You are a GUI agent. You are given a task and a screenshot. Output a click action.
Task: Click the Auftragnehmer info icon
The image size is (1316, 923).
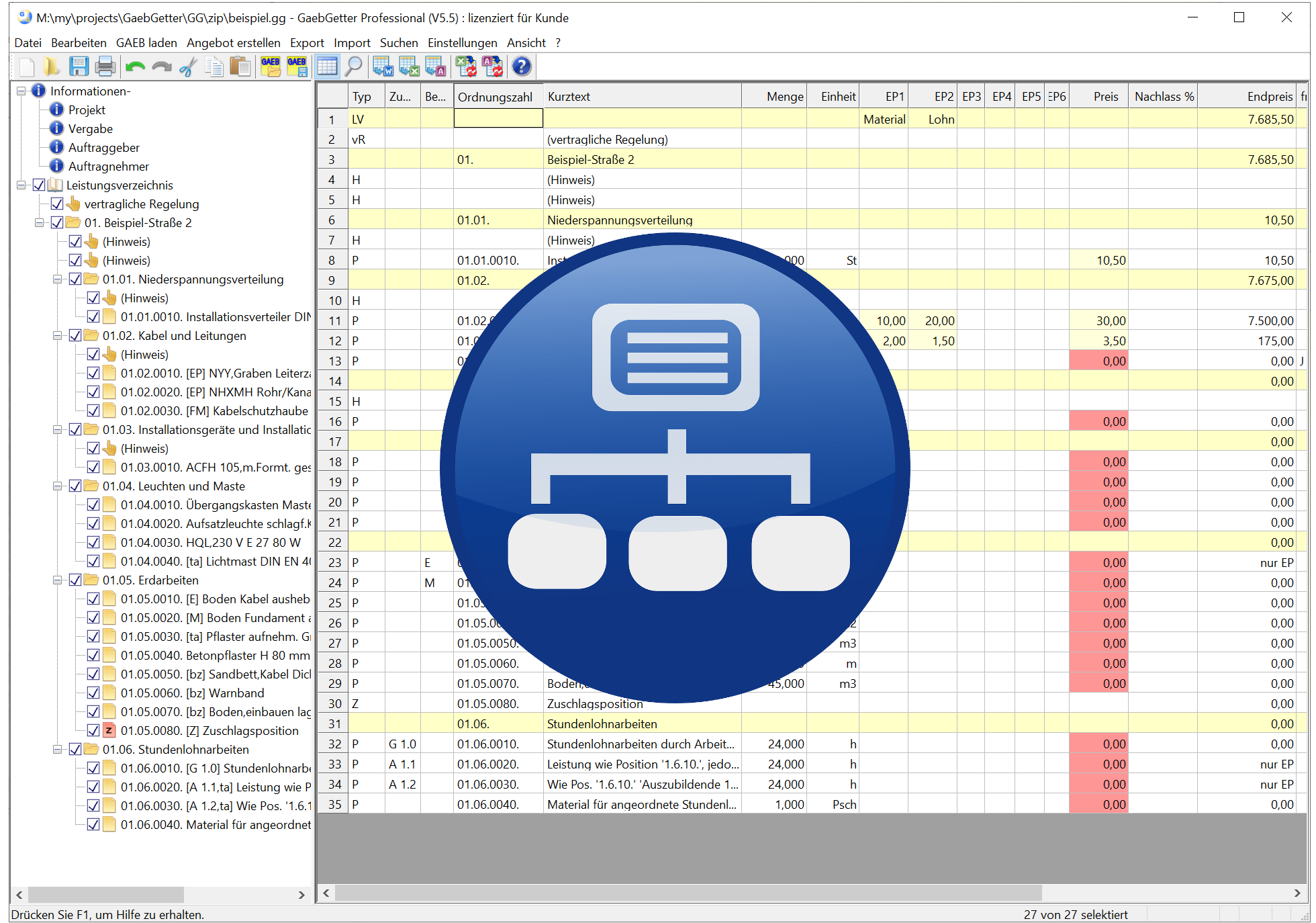point(57,166)
